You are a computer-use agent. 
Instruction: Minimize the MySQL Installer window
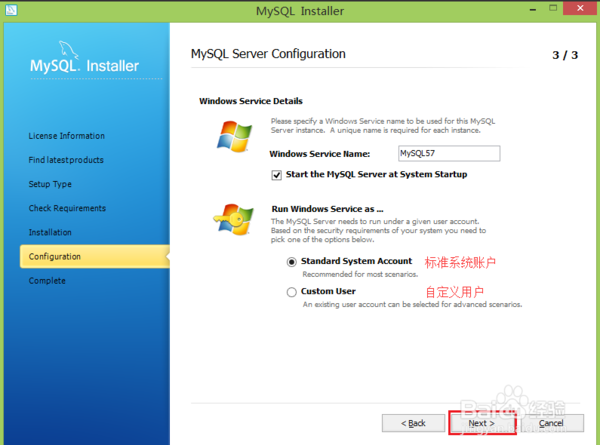(x=533, y=9)
